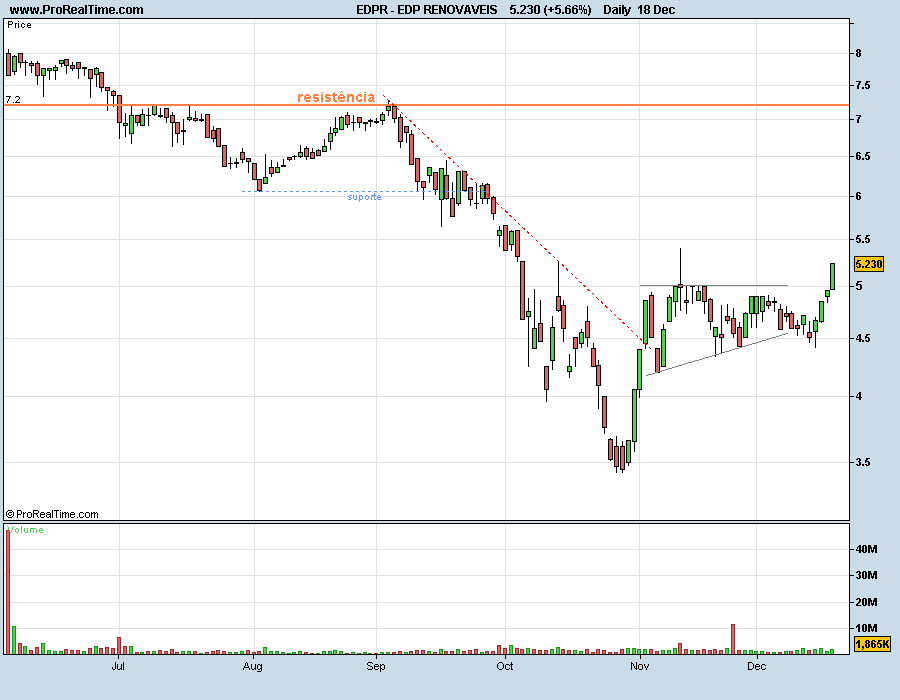Click the 7.2 resistance level label

[x=13, y=99]
